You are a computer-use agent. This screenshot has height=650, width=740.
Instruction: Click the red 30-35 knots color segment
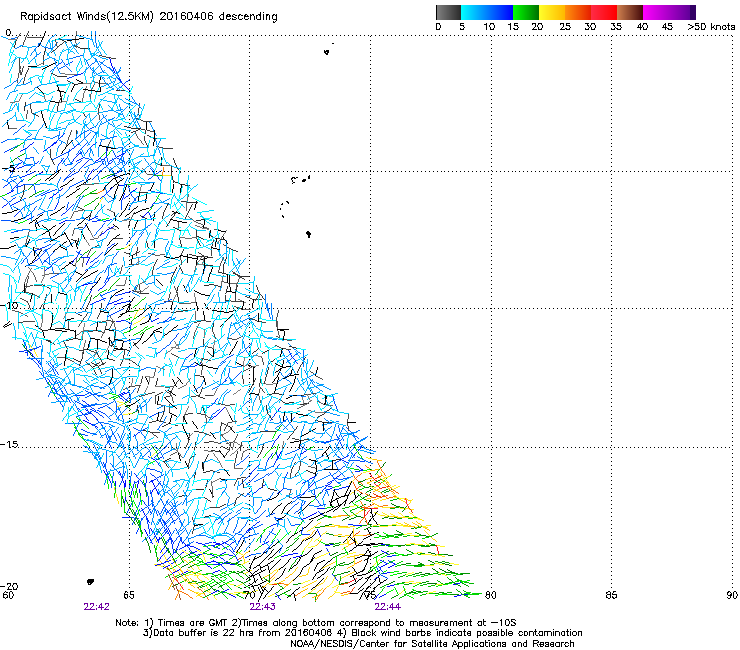[604, 12]
